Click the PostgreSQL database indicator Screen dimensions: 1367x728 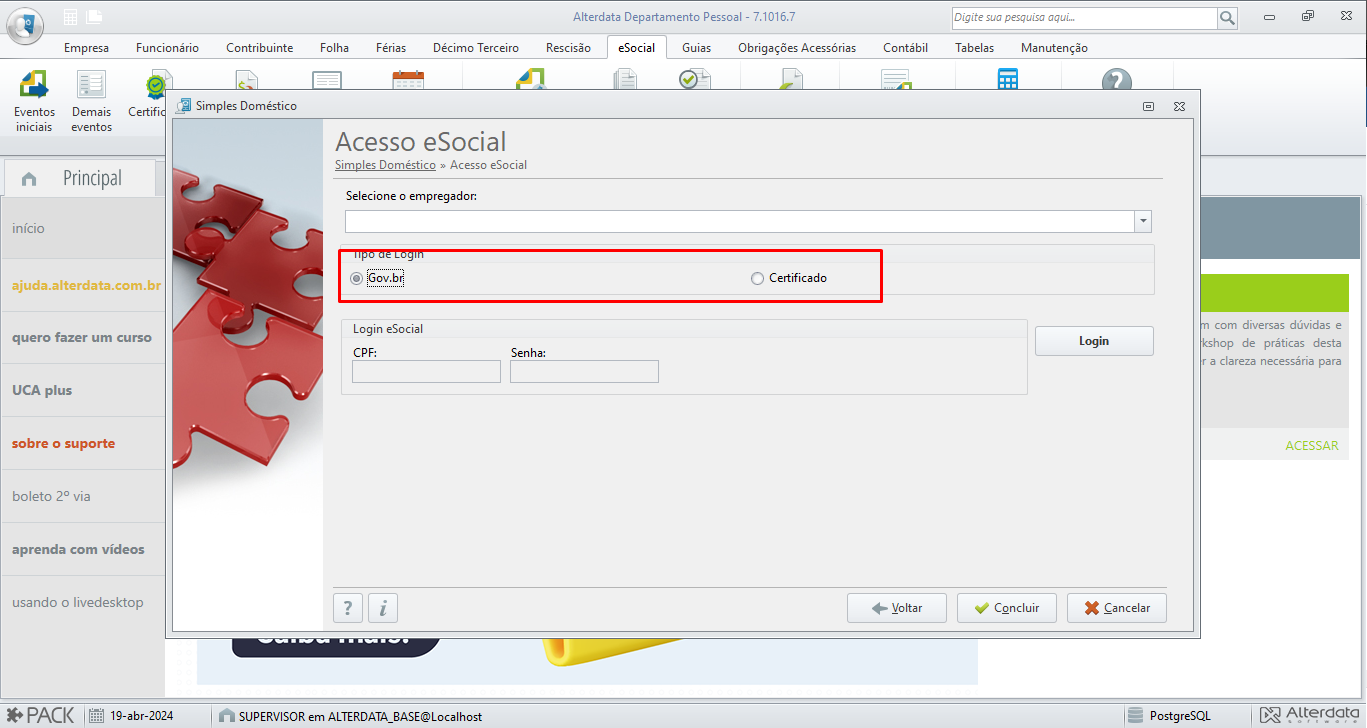1169,716
